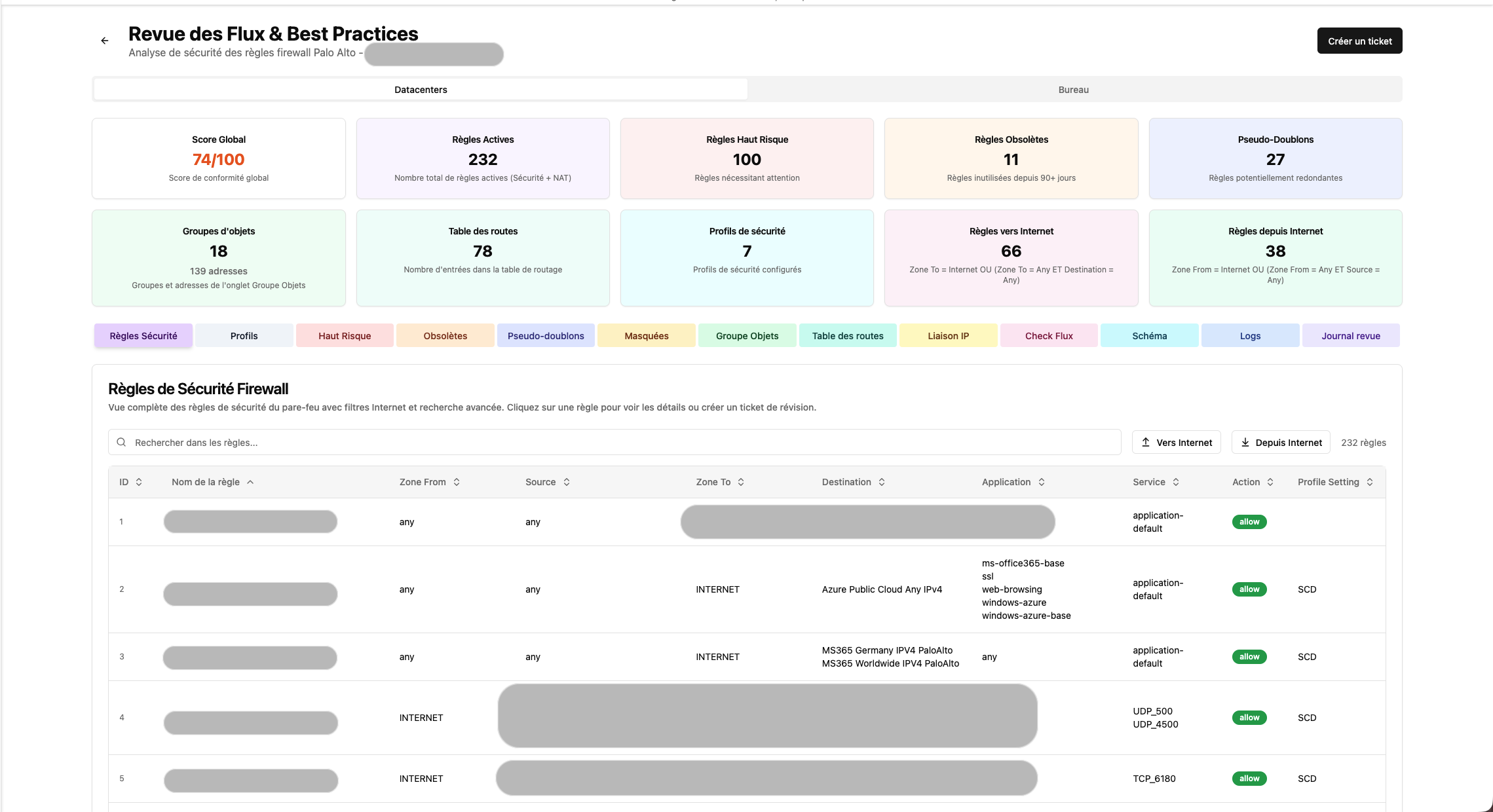Viewport: 1493px width, 812px height.
Task: Click the back arrow icon
Action: pyautogui.click(x=105, y=41)
